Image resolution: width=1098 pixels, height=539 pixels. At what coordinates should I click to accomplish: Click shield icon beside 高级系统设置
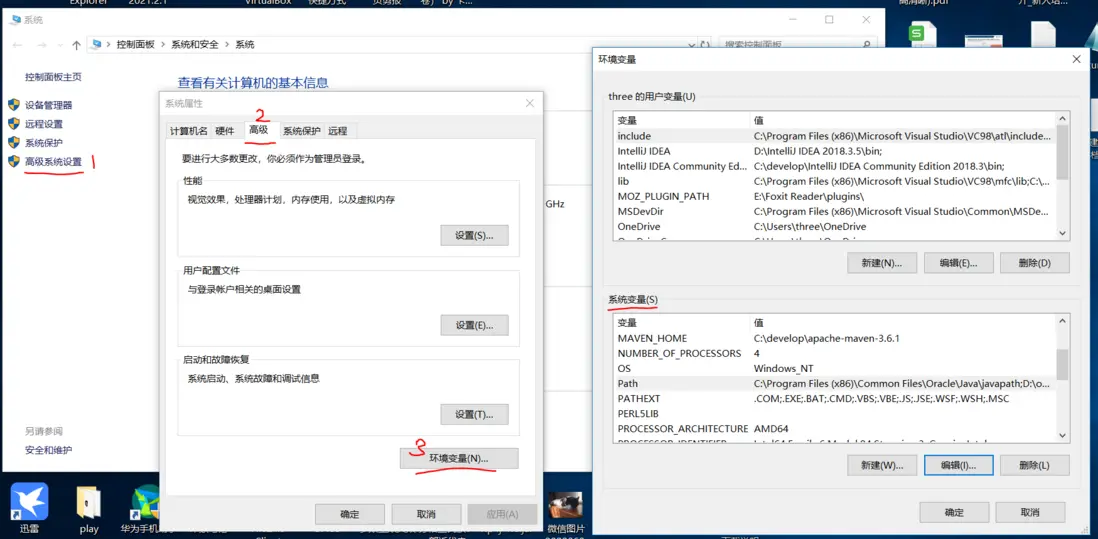click(13, 162)
